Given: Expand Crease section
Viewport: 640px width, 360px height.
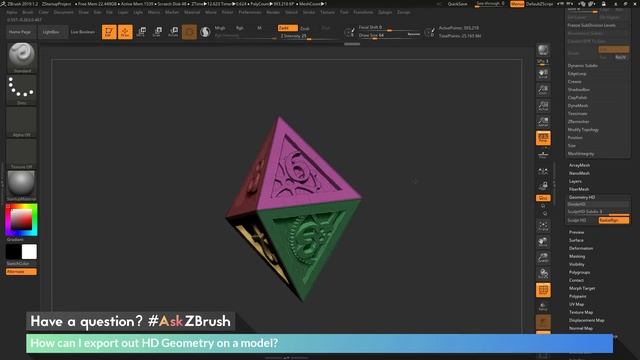Looking at the screenshot, I should pos(575,82).
